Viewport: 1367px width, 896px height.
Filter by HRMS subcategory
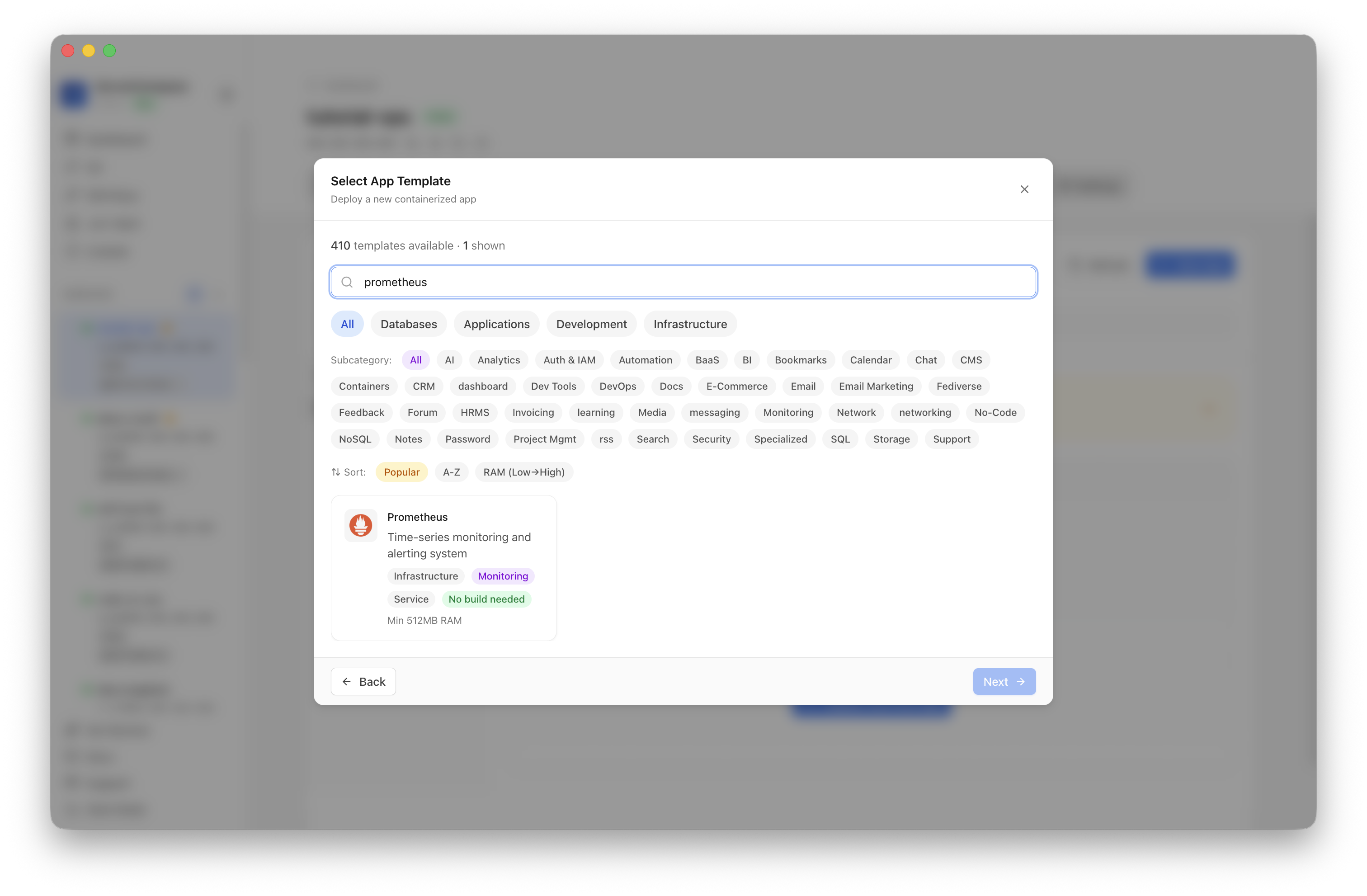click(x=475, y=412)
